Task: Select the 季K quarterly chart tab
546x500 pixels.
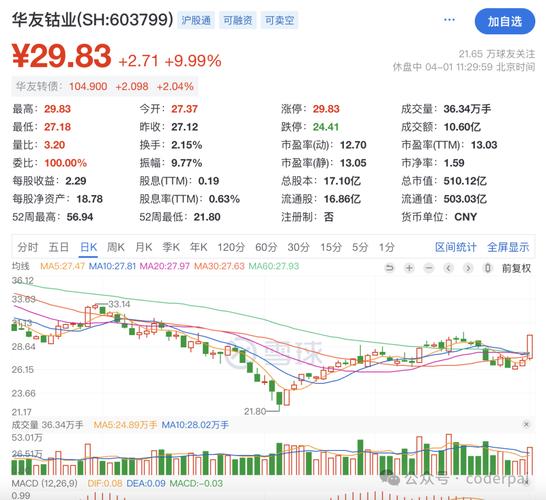Action: pos(171,247)
